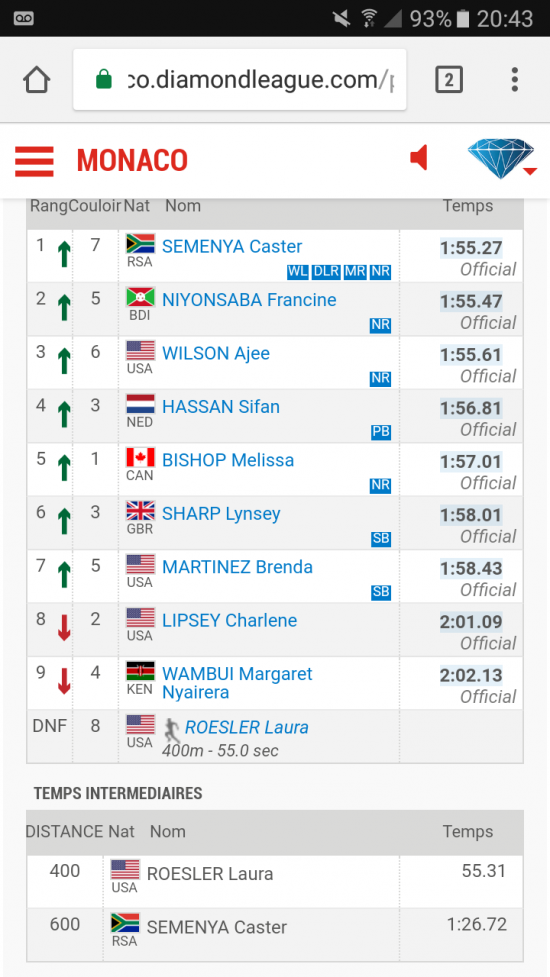Open ROESLER Laura pacemaker link
The image size is (550, 977).
click(247, 727)
